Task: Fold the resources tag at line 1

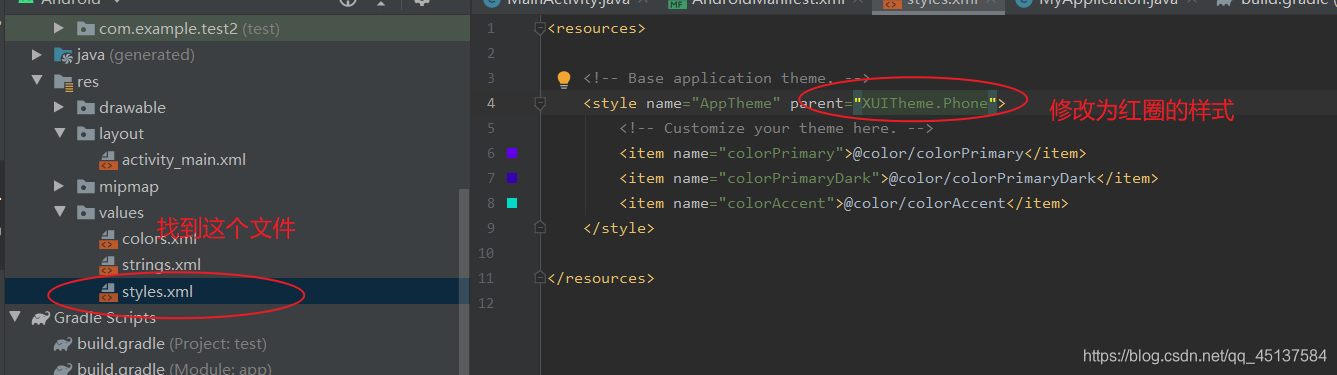Action: pyautogui.click(x=540, y=28)
